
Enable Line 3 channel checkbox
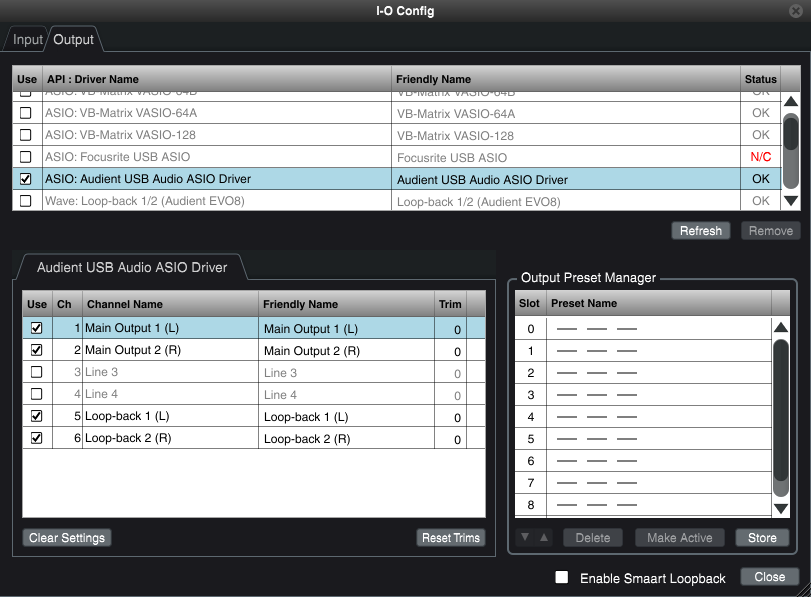(x=37, y=372)
